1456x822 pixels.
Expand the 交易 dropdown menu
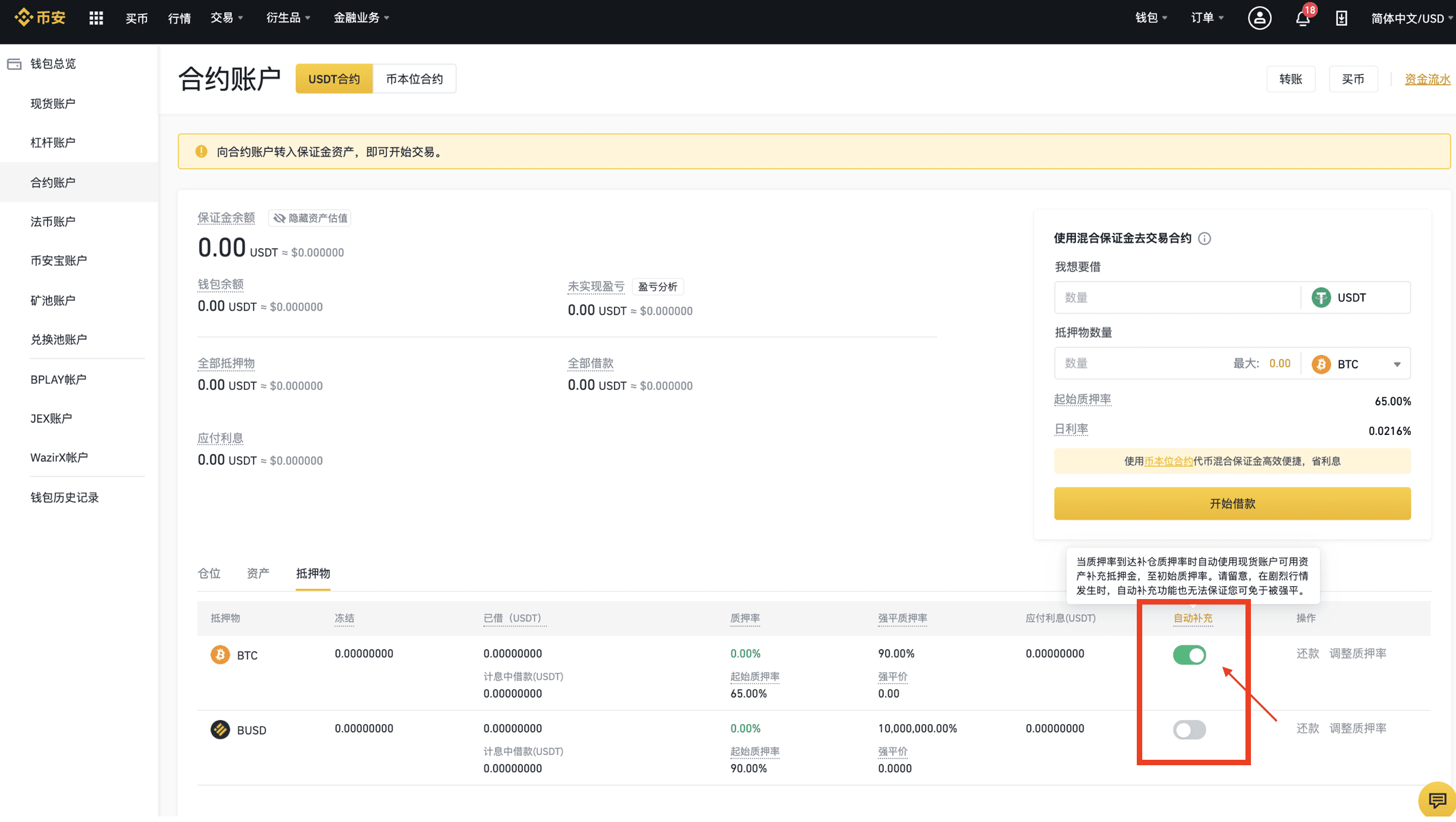(x=226, y=18)
